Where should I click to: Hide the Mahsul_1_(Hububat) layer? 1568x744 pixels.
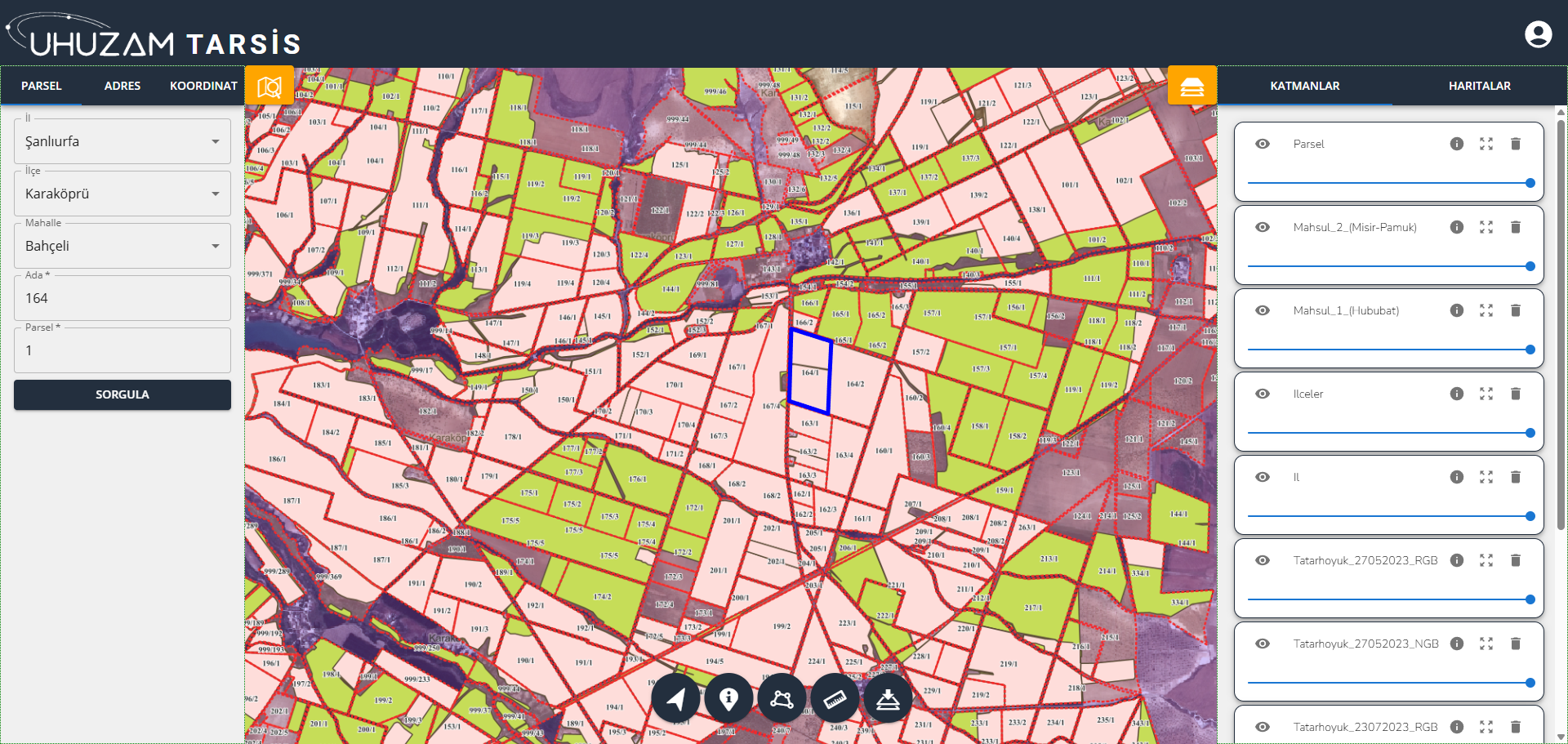(1263, 310)
